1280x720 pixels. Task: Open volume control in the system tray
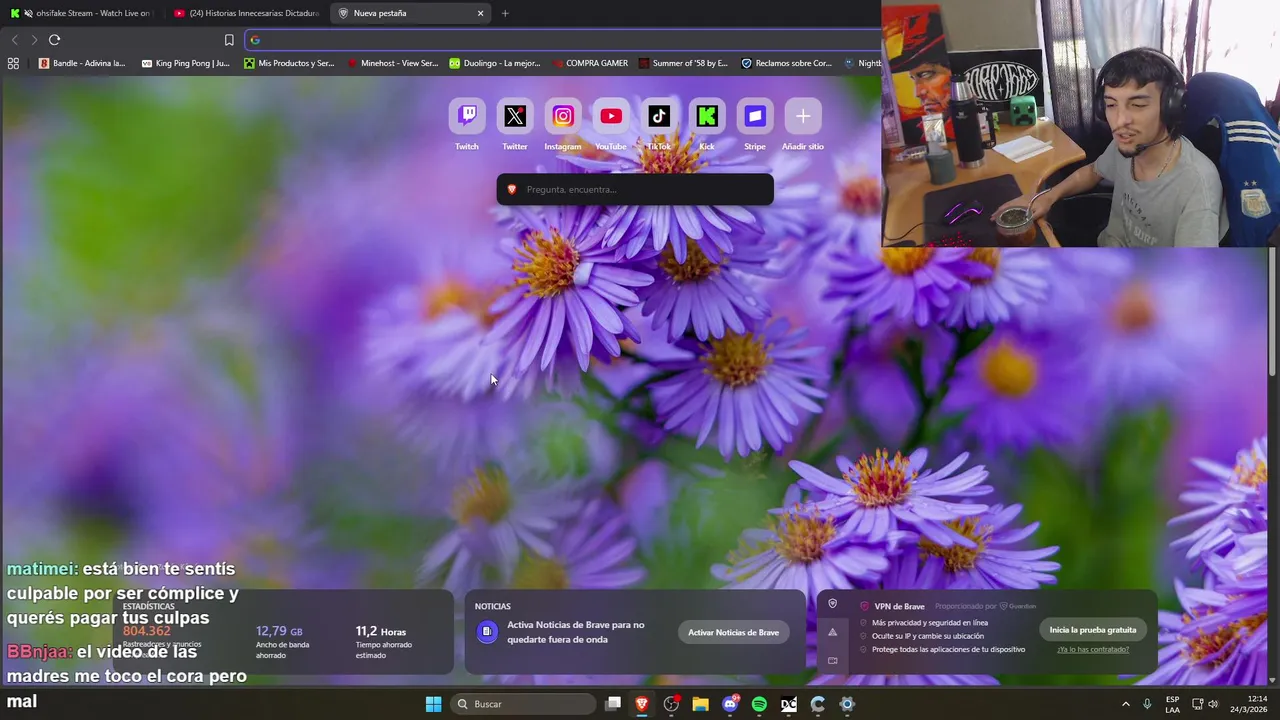pos(1213,704)
